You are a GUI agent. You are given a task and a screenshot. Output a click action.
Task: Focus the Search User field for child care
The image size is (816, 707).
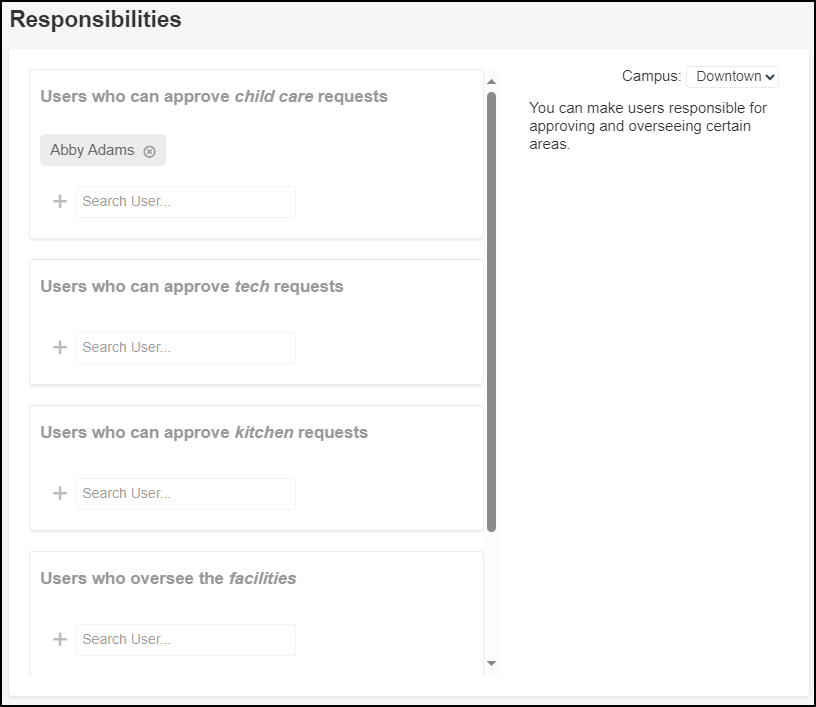[x=186, y=201]
